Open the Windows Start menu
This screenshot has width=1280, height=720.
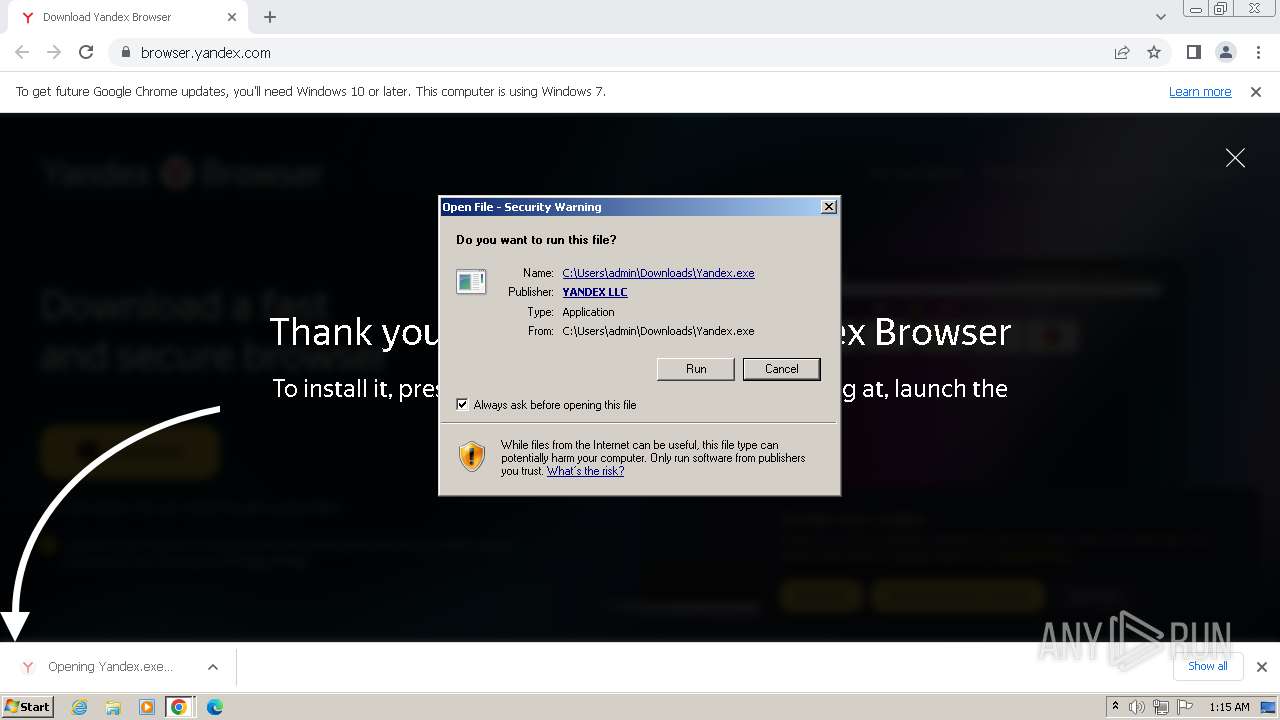[28, 707]
